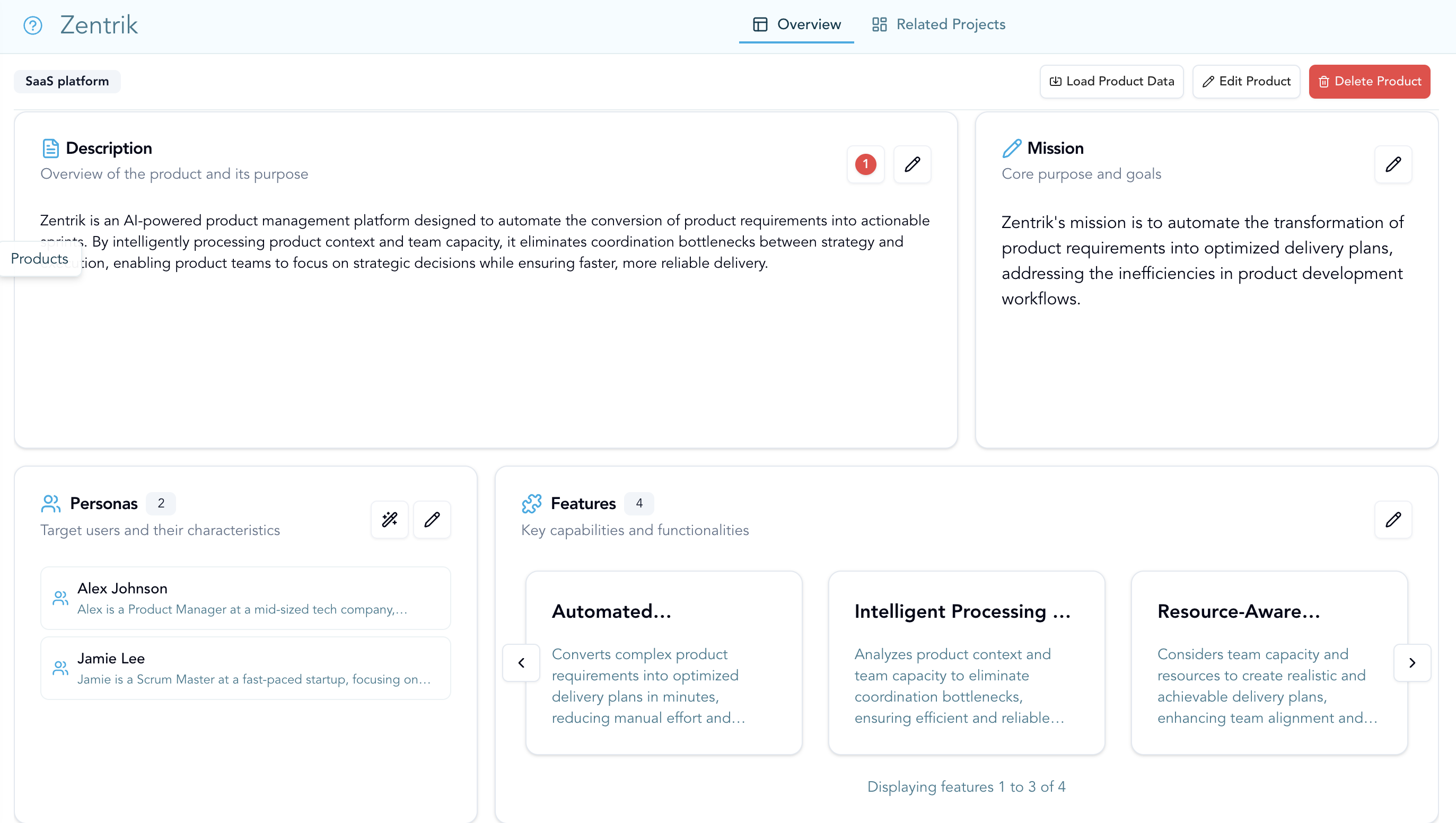The image size is (1456, 823).
Task: Click the people icon beside Personas heading
Action: click(x=51, y=503)
